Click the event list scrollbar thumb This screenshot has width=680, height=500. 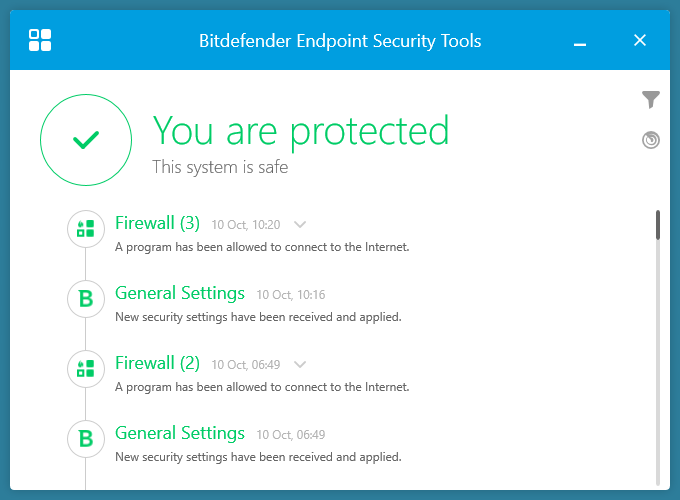[x=657, y=225]
